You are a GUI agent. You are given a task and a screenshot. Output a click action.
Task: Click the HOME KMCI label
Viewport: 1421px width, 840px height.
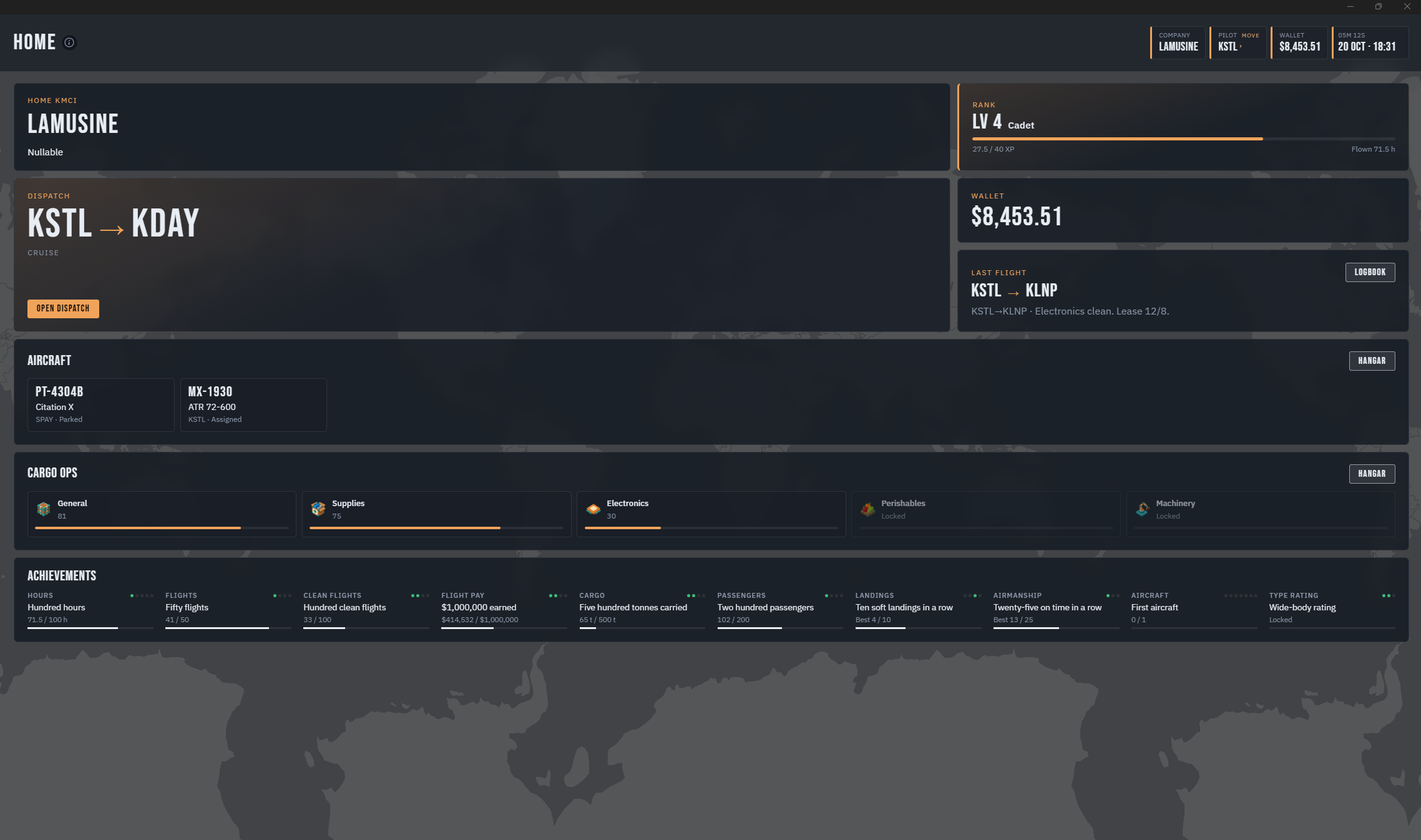pyautogui.click(x=52, y=100)
